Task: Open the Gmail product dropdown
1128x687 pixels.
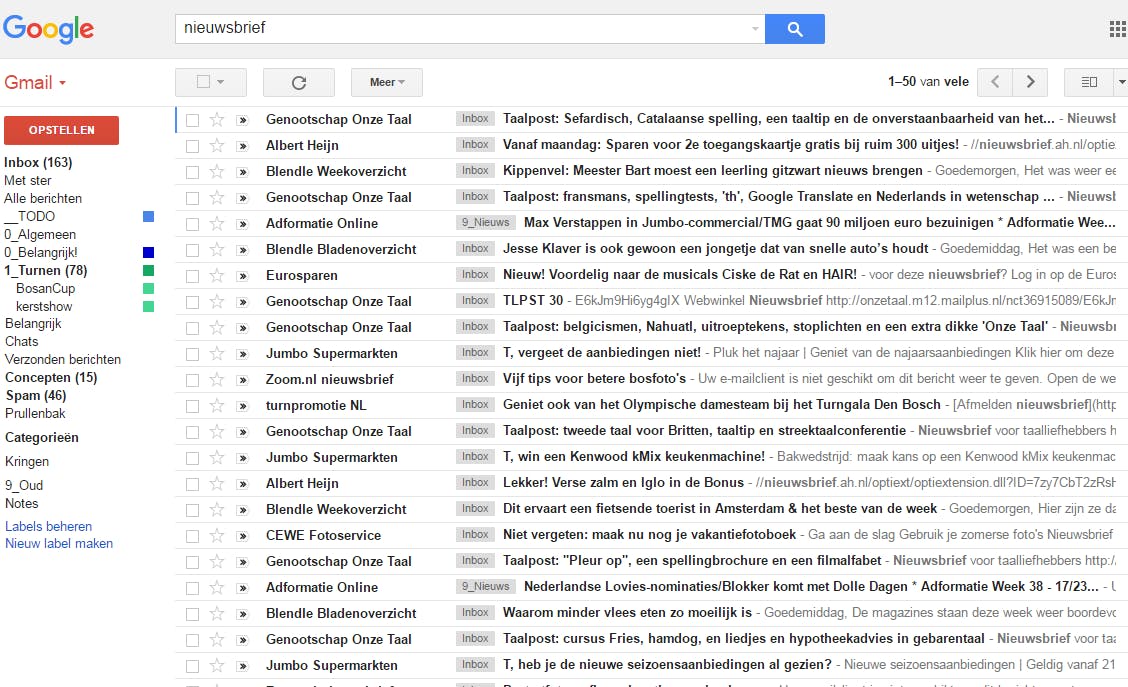Action: point(35,82)
